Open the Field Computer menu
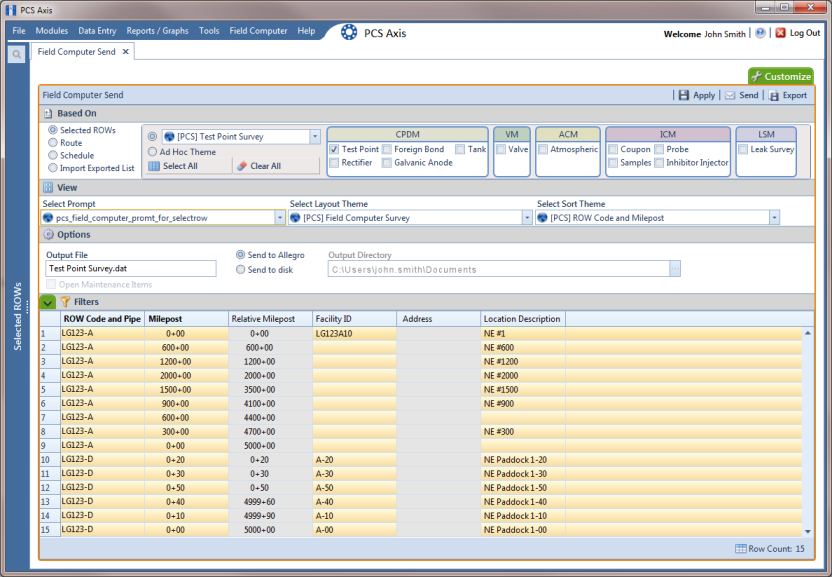This screenshot has width=832, height=577. tap(258, 31)
